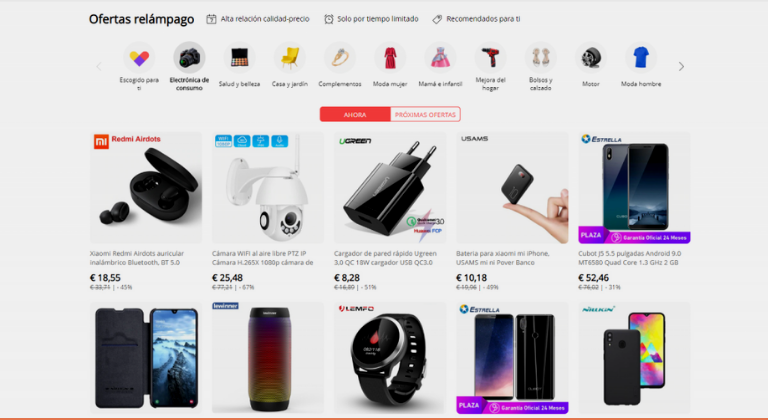768x420 pixels.
Task: Open Casa y jardín chair category
Action: point(290,58)
